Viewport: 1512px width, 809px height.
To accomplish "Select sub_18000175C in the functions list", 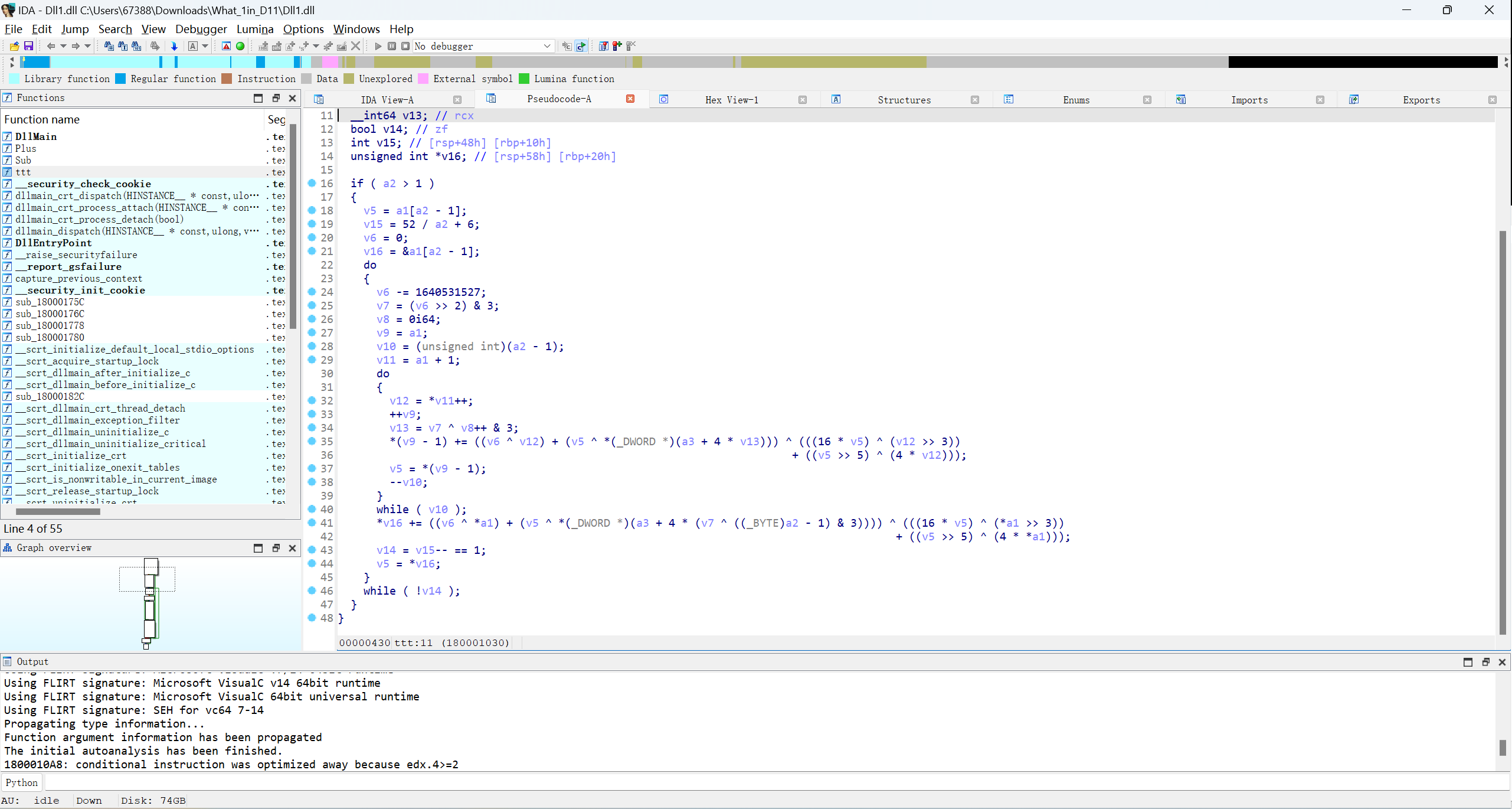I will click(144, 302).
